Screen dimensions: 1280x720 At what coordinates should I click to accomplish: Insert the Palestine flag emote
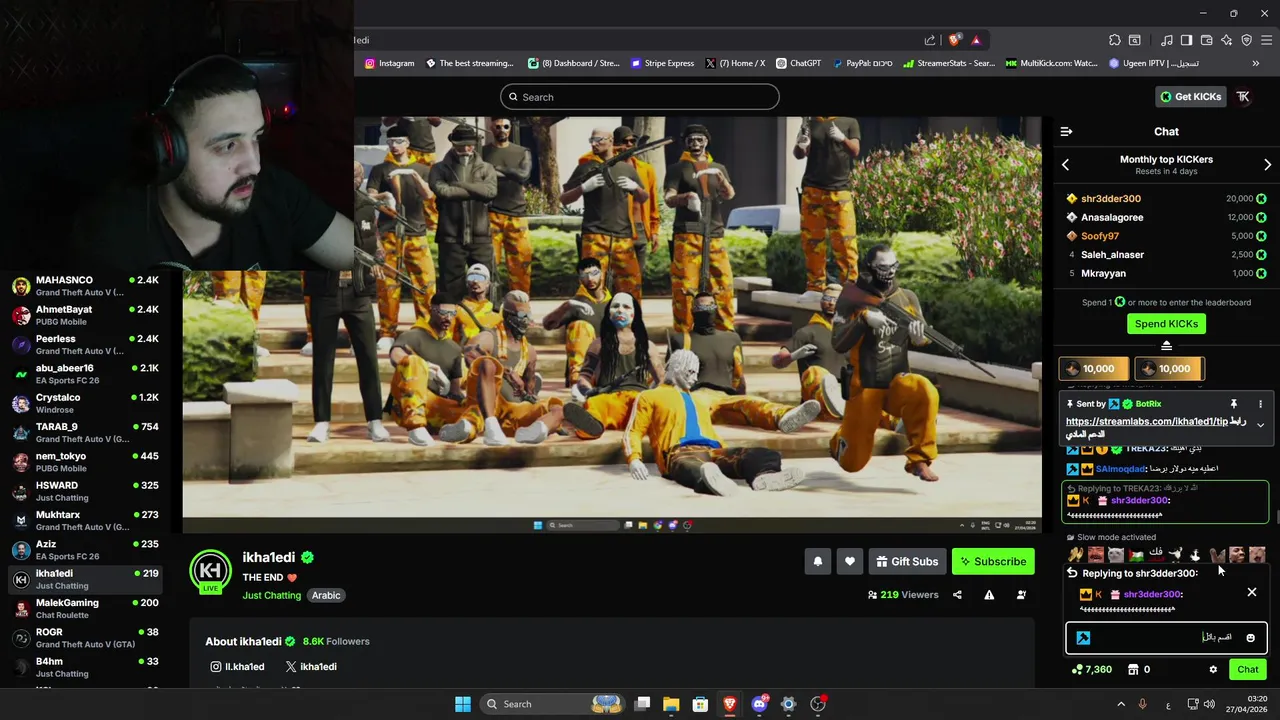1135,555
